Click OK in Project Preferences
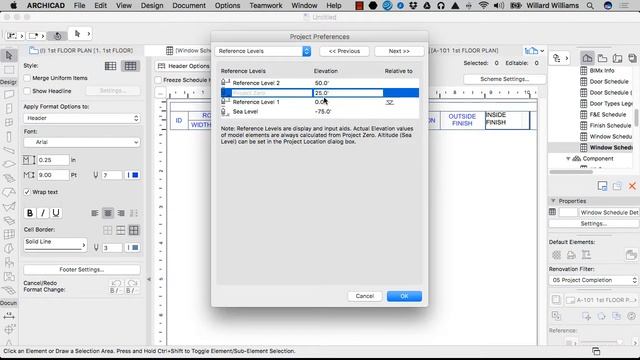The image size is (640, 360). click(x=404, y=296)
